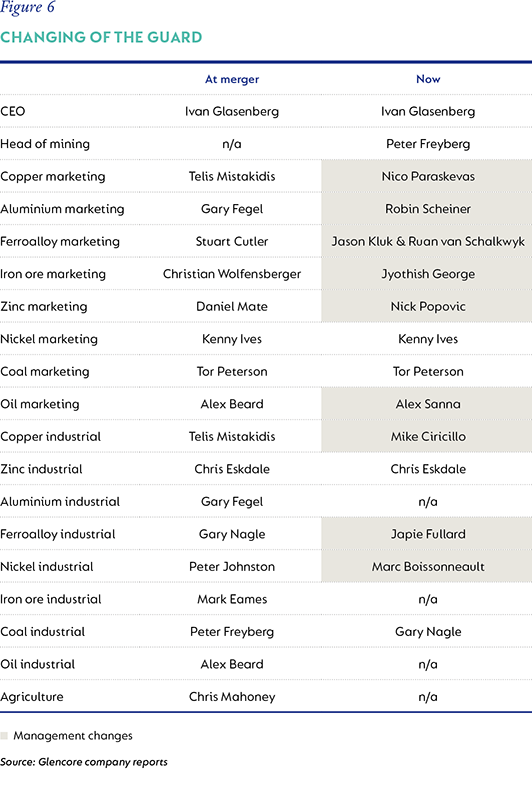Click 'Mike Ciricillo' in Copper industrial row
Screen dimensions: 532x786
428,437
